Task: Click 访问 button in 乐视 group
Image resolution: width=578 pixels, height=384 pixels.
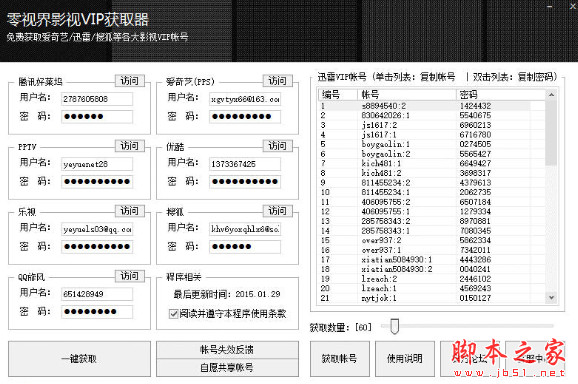Action: point(129,211)
